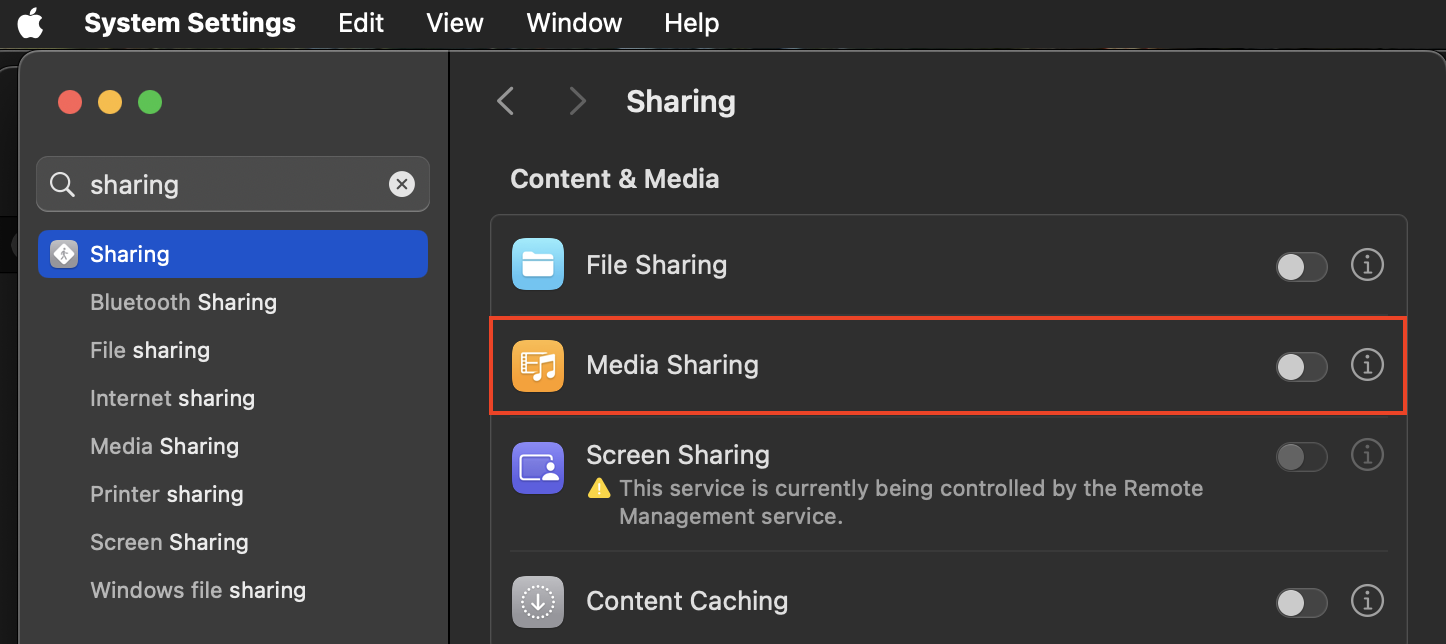The image size is (1446, 644).
Task: Toggle Screen Sharing switch
Action: coord(1301,457)
